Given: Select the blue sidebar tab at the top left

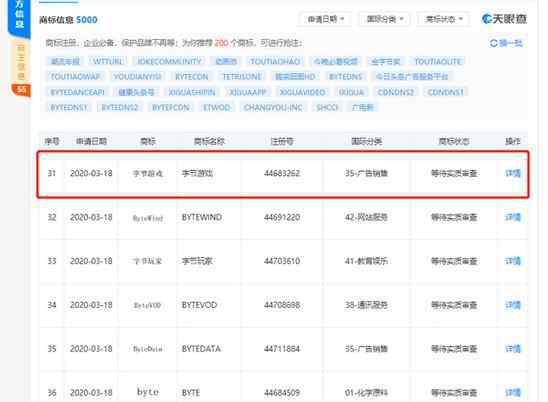Looking at the screenshot, I should pos(20,17).
